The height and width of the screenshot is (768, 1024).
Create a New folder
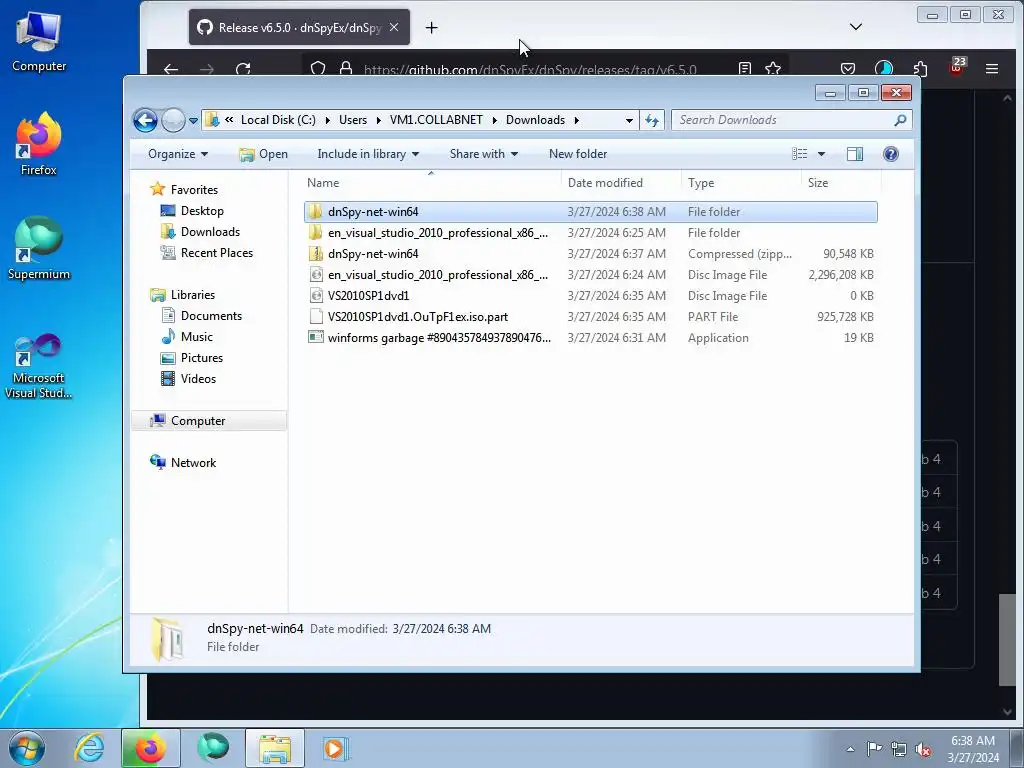coord(578,154)
